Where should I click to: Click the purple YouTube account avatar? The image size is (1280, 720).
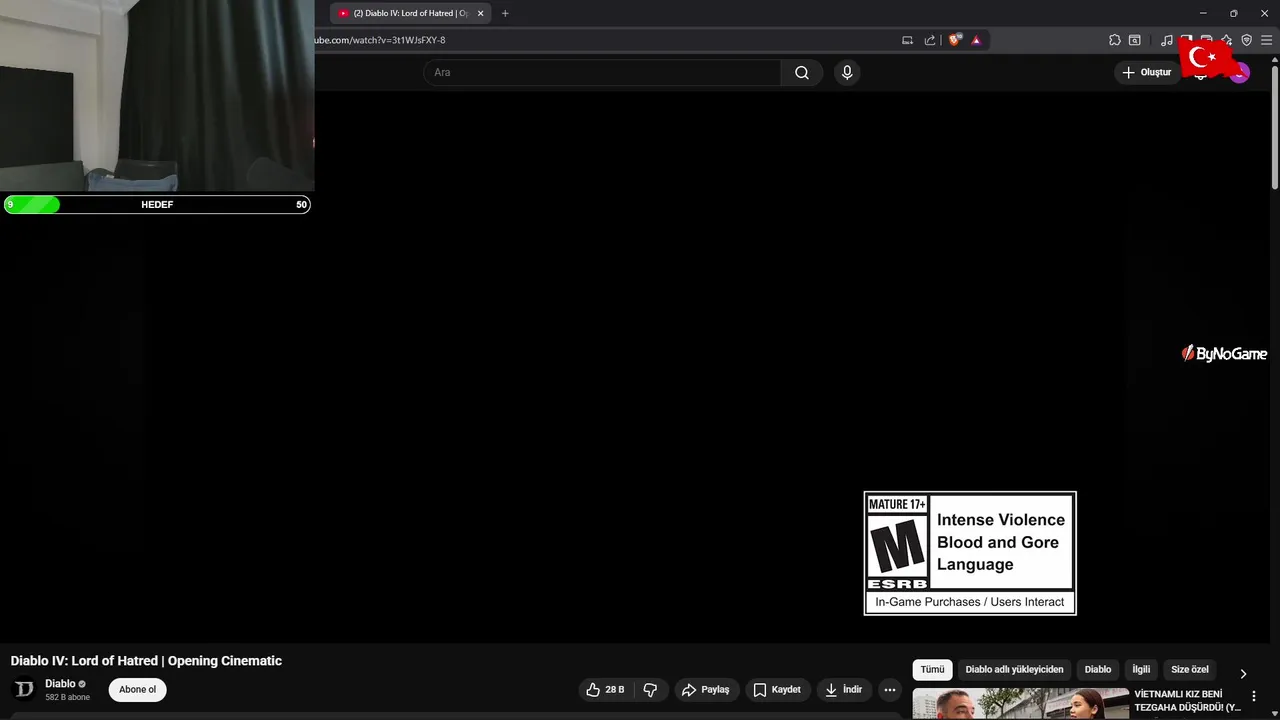pos(1240,72)
